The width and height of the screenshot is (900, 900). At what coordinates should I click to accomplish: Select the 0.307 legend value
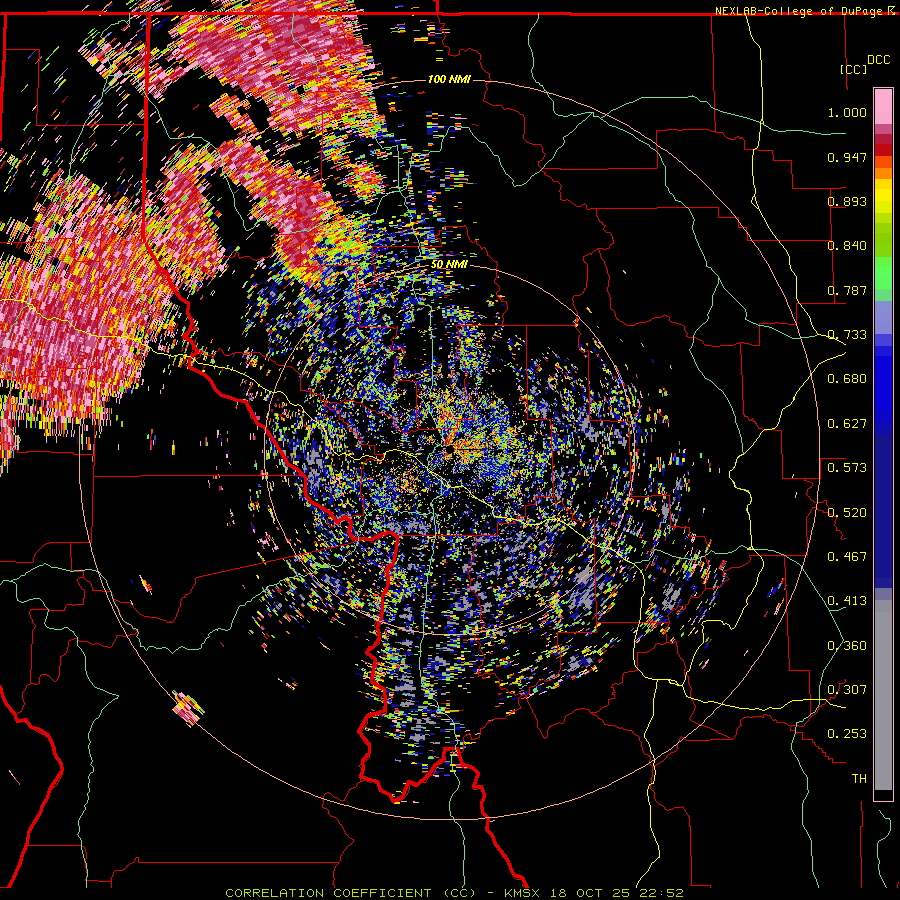pyautogui.click(x=847, y=690)
